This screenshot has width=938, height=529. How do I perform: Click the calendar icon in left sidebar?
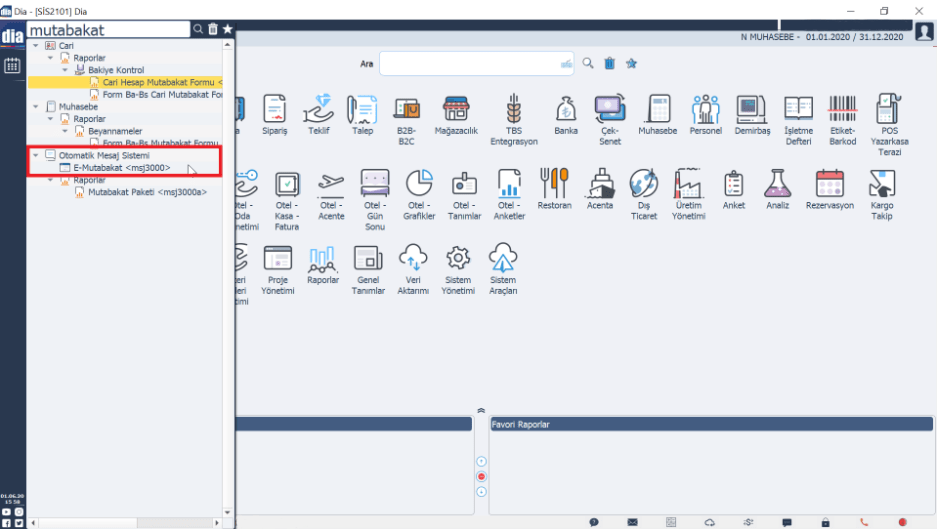coord(12,66)
